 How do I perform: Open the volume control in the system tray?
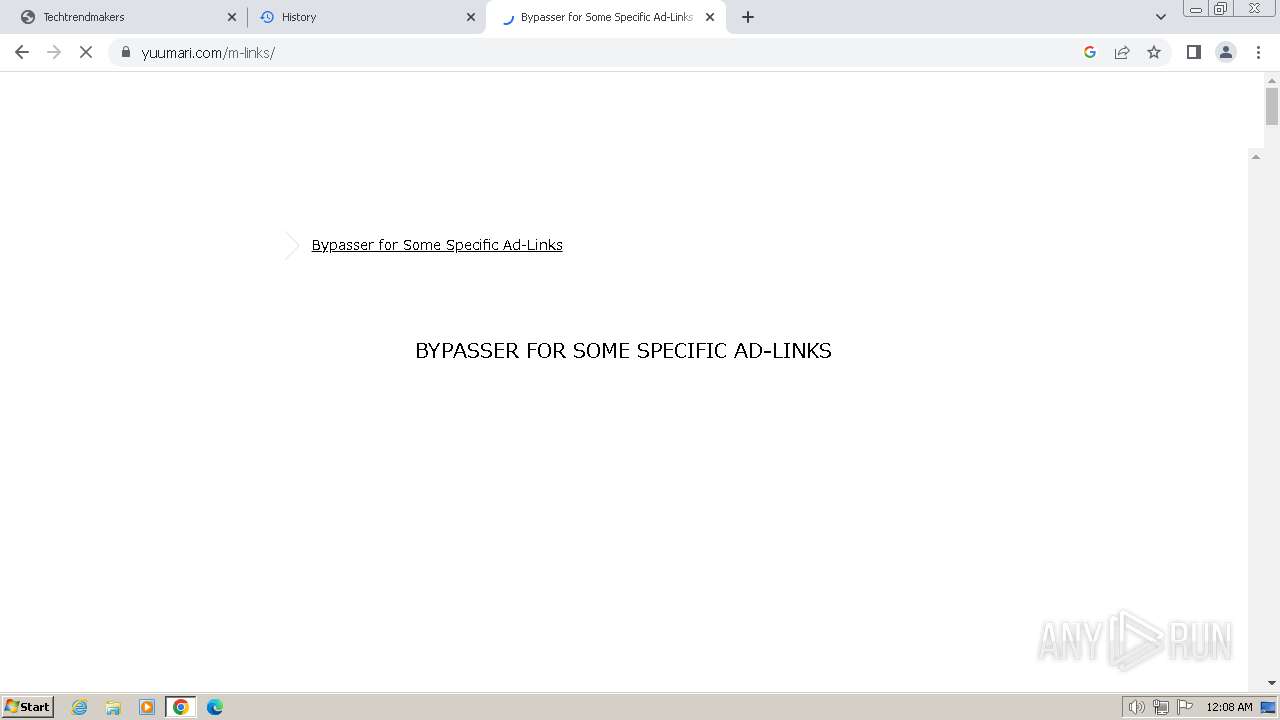click(x=1136, y=707)
